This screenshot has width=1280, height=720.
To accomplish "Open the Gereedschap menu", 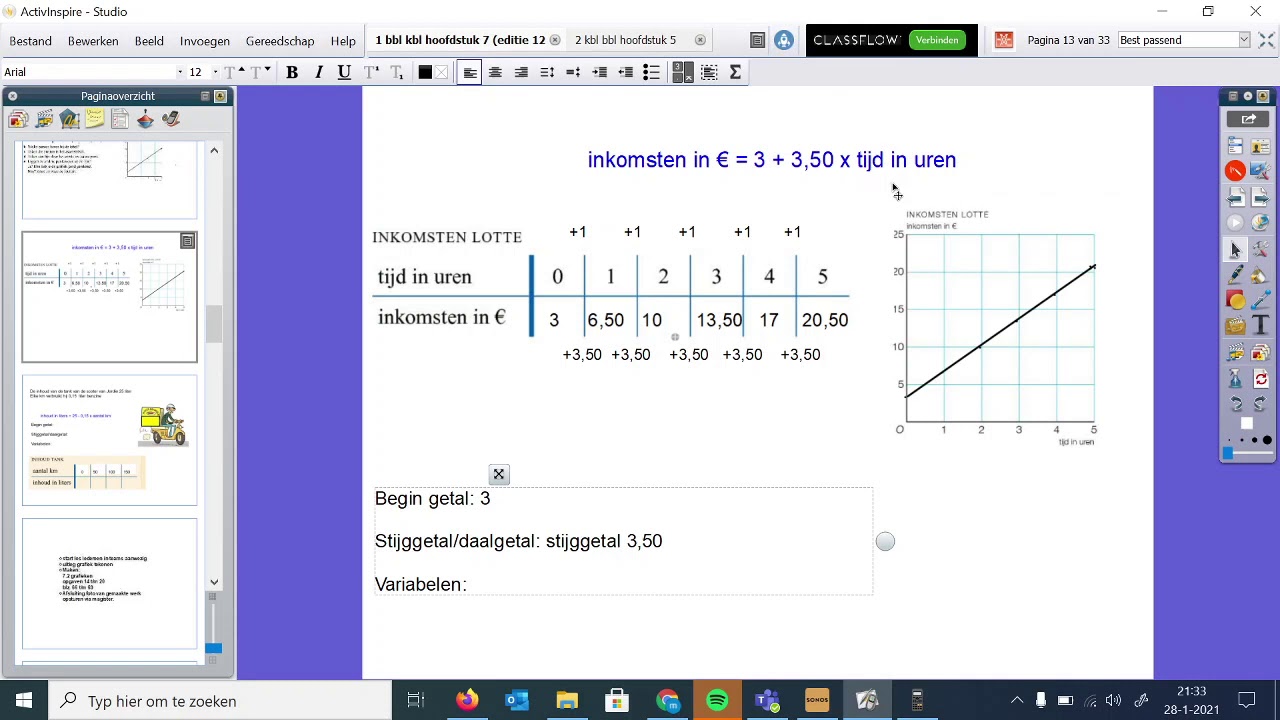I will 280,41.
